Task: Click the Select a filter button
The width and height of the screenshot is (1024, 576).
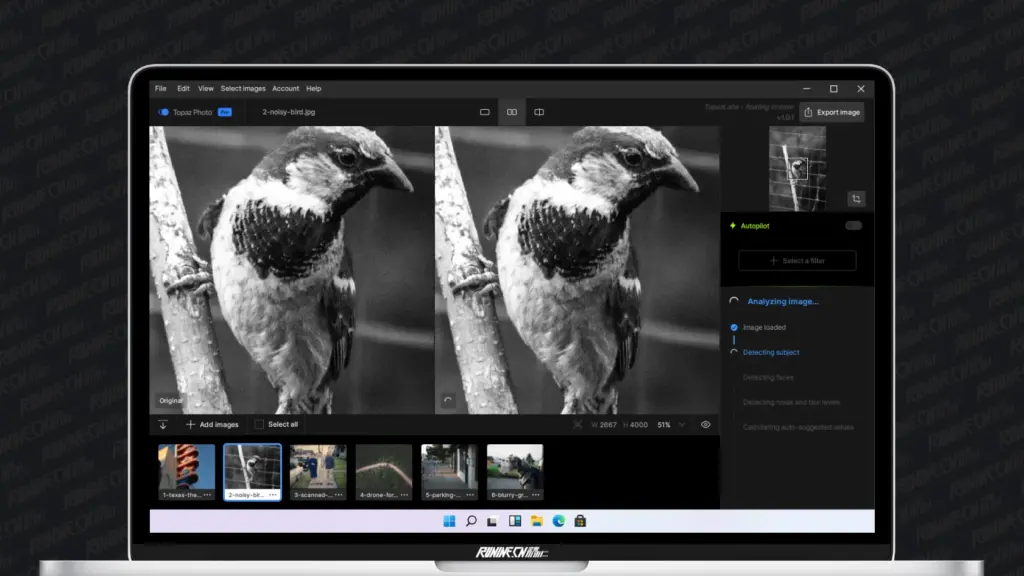Action: [x=797, y=261]
